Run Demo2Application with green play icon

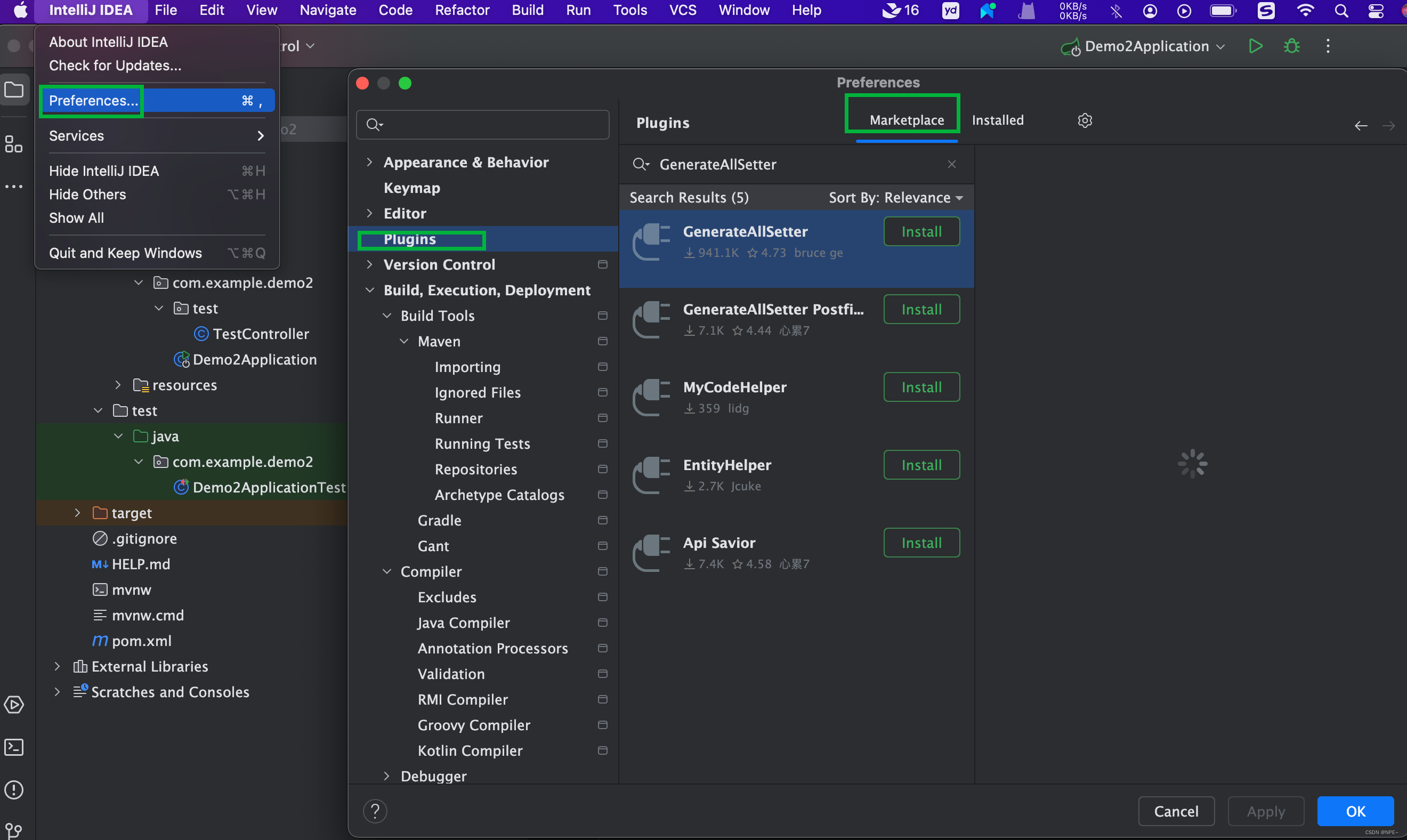click(1255, 46)
